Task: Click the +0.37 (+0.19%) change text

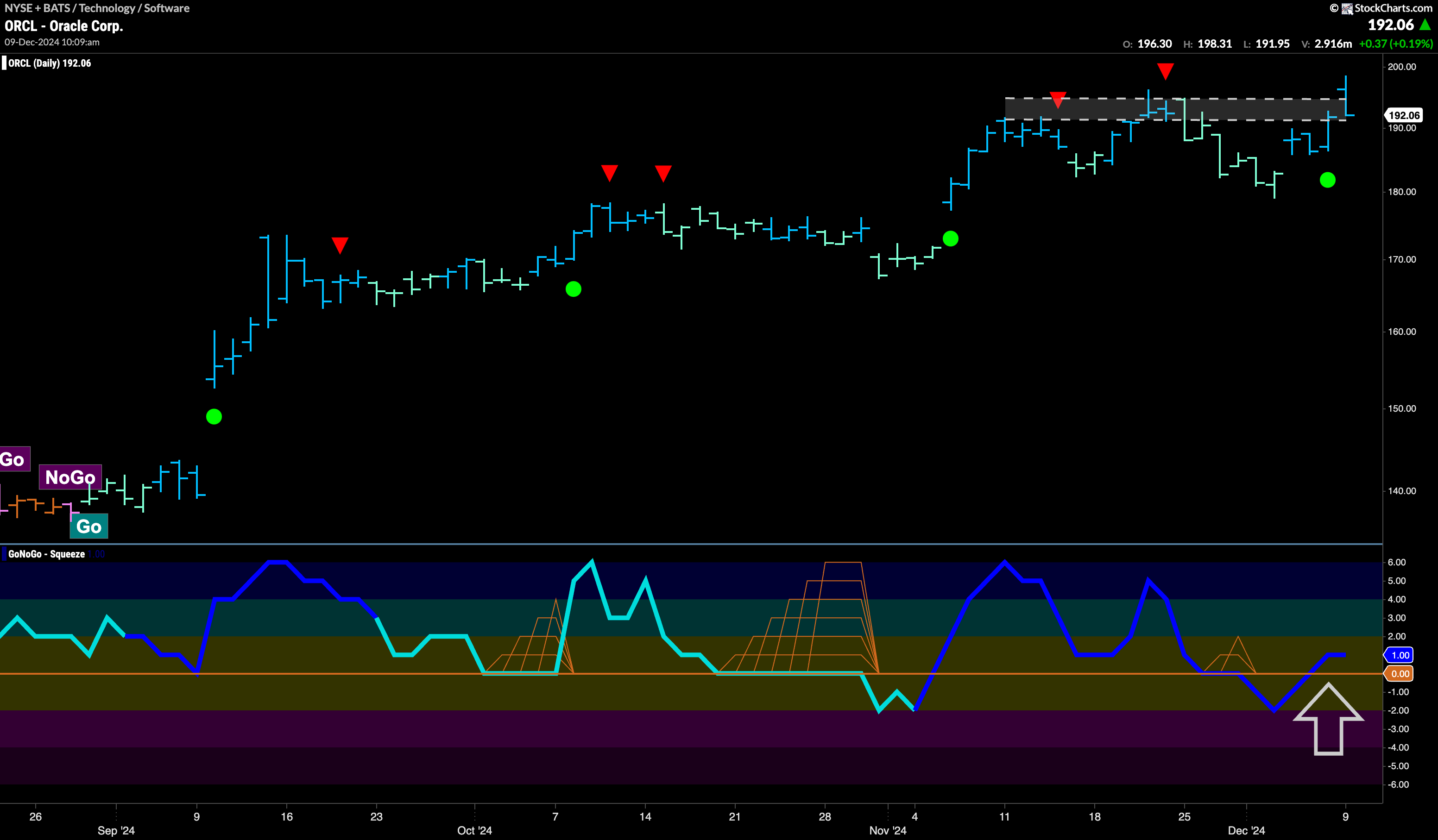Action: click(1396, 44)
